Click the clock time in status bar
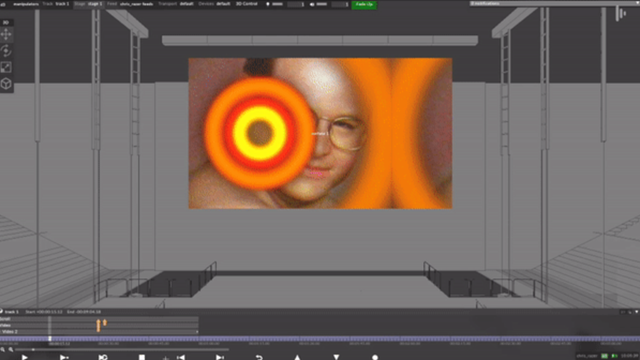 [631, 356]
